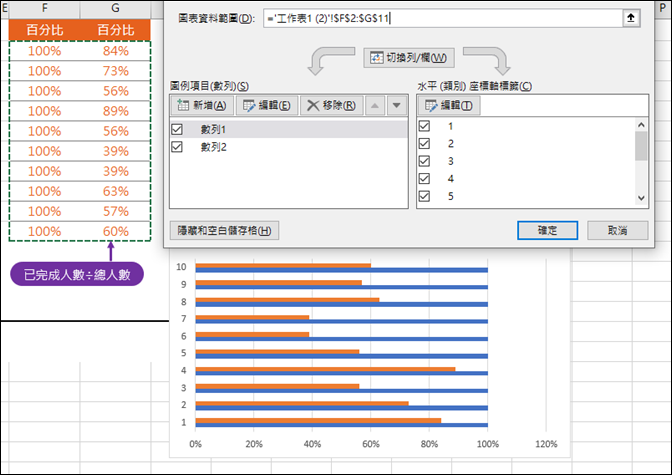Uncheck the 數列2 series checkbox
Screen dimensions: 672x475
pyautogui.click(x=177, y=147)
